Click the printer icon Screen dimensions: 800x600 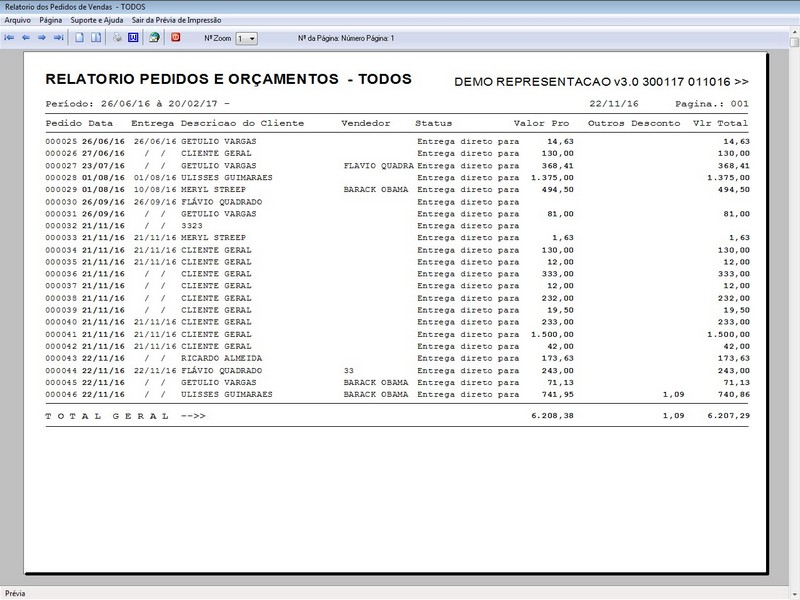coord(117,38)
